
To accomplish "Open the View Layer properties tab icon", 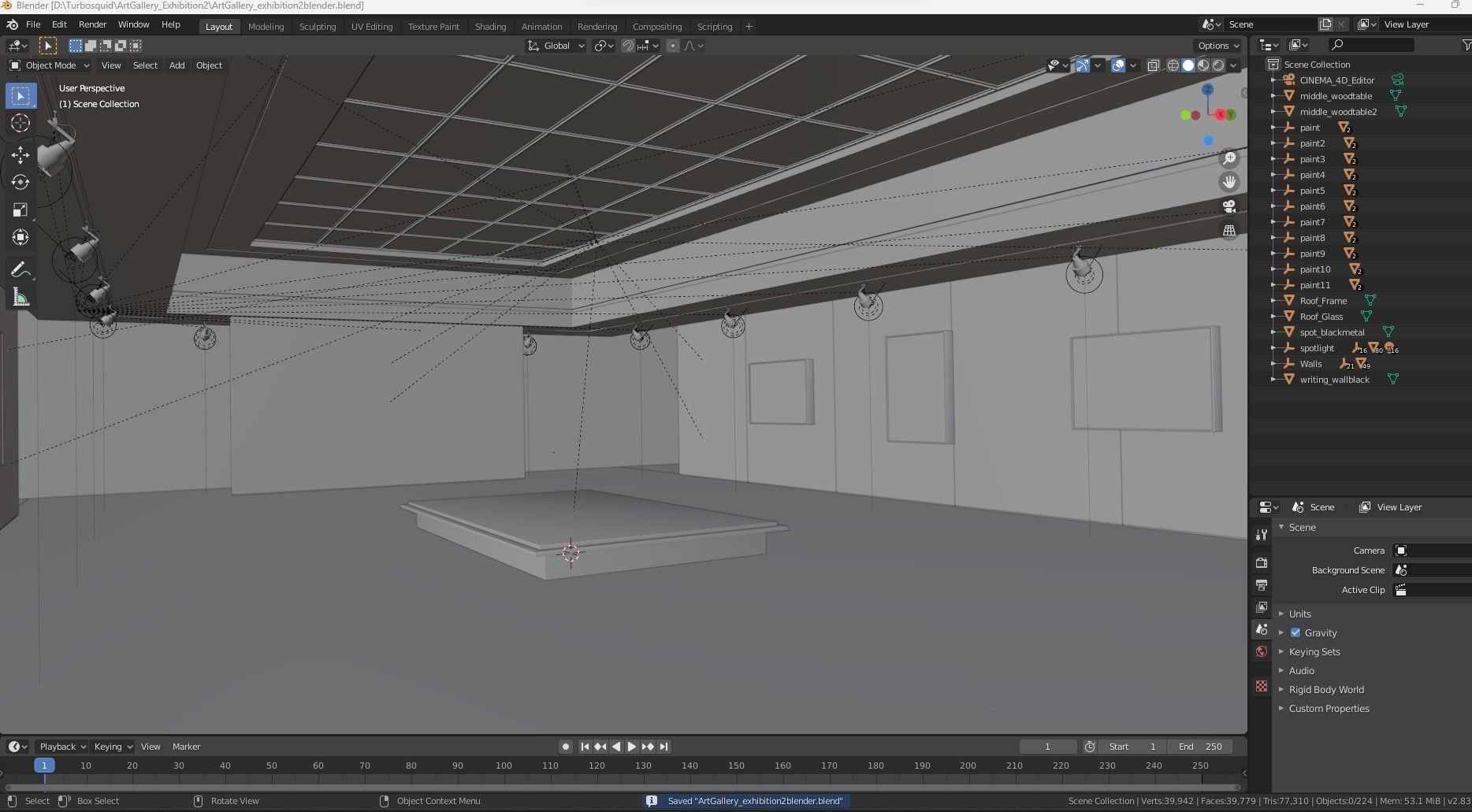I will 1262,607.
